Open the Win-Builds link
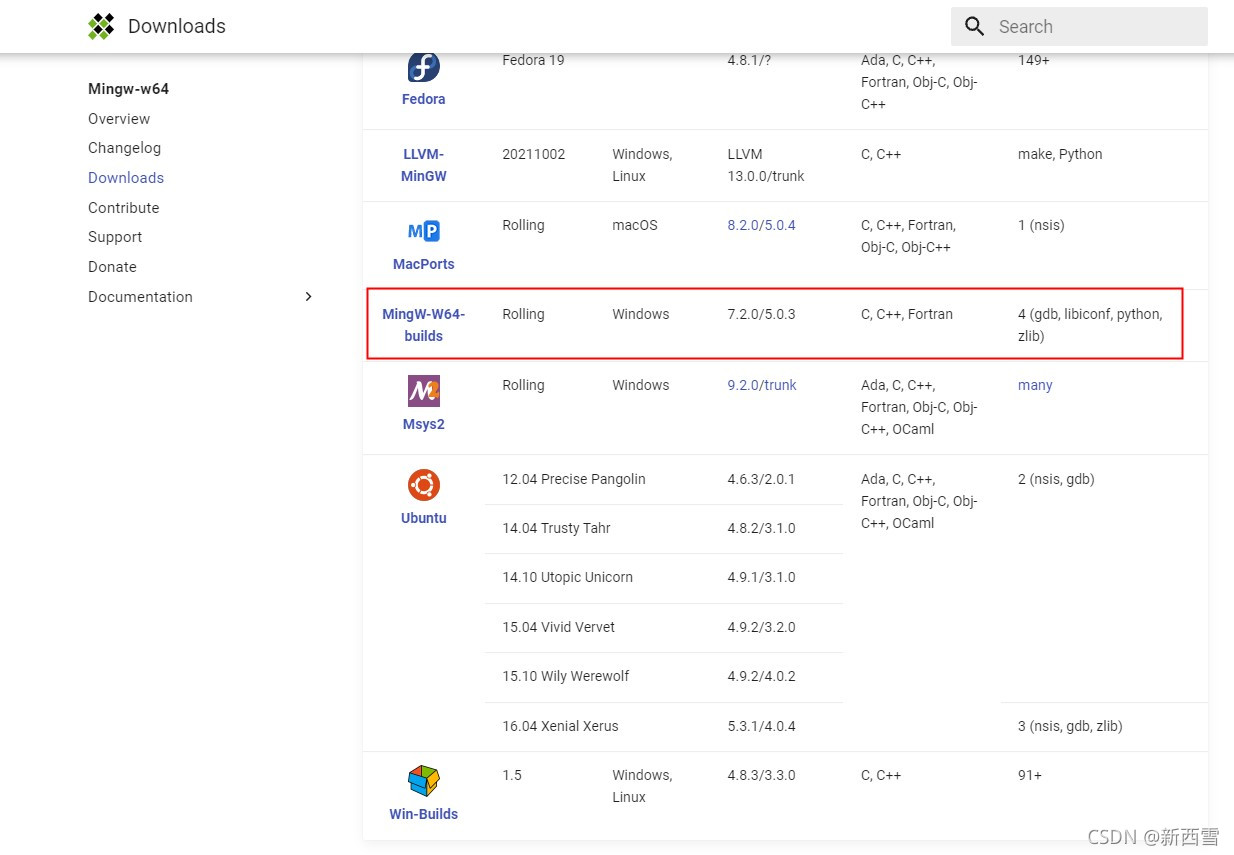The width and height of the screenshot is (1234, 855). (x=424, y=814)
